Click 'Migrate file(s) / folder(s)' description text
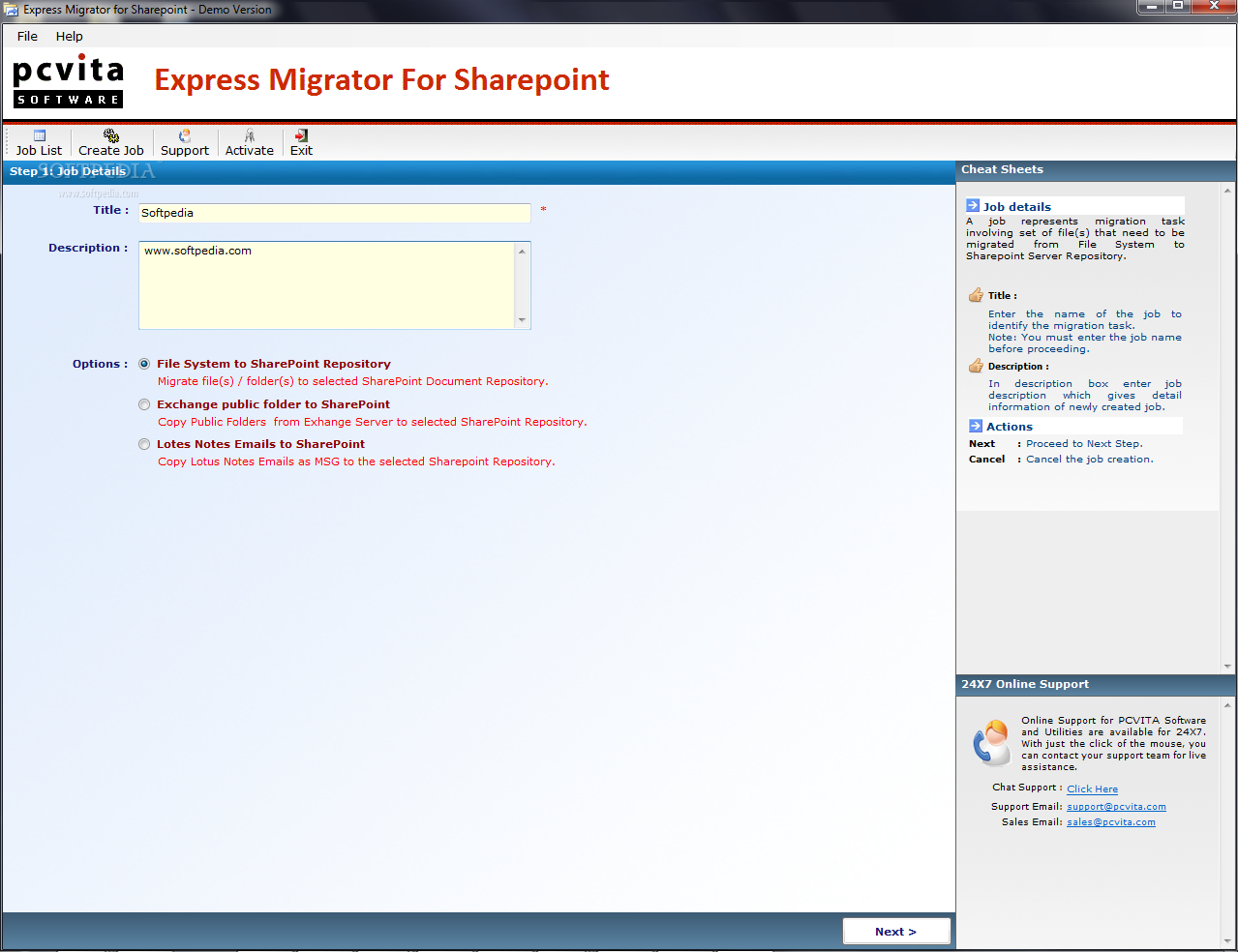 [x=353, y=382]
